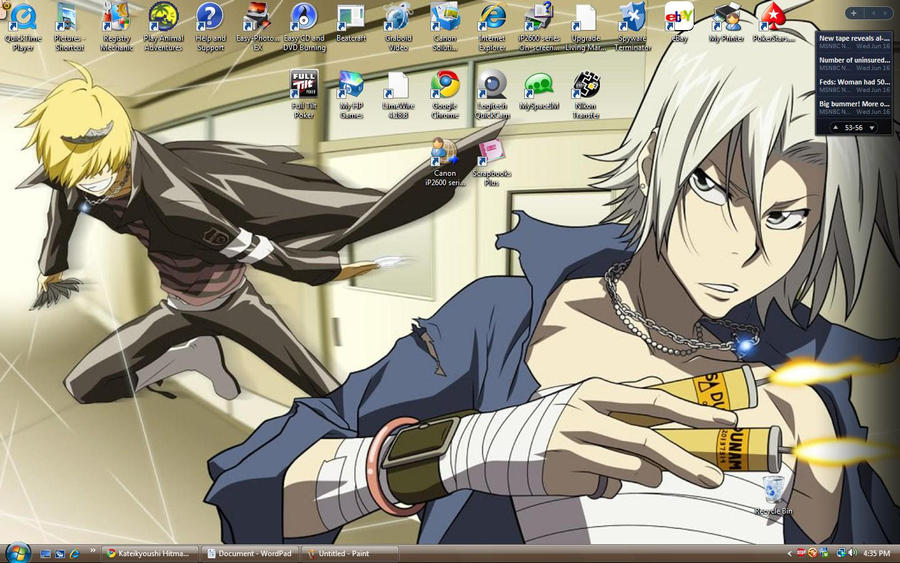900x563 pixels.
Task: Click the network system tray icon
Action: click(x=841, y=553)
